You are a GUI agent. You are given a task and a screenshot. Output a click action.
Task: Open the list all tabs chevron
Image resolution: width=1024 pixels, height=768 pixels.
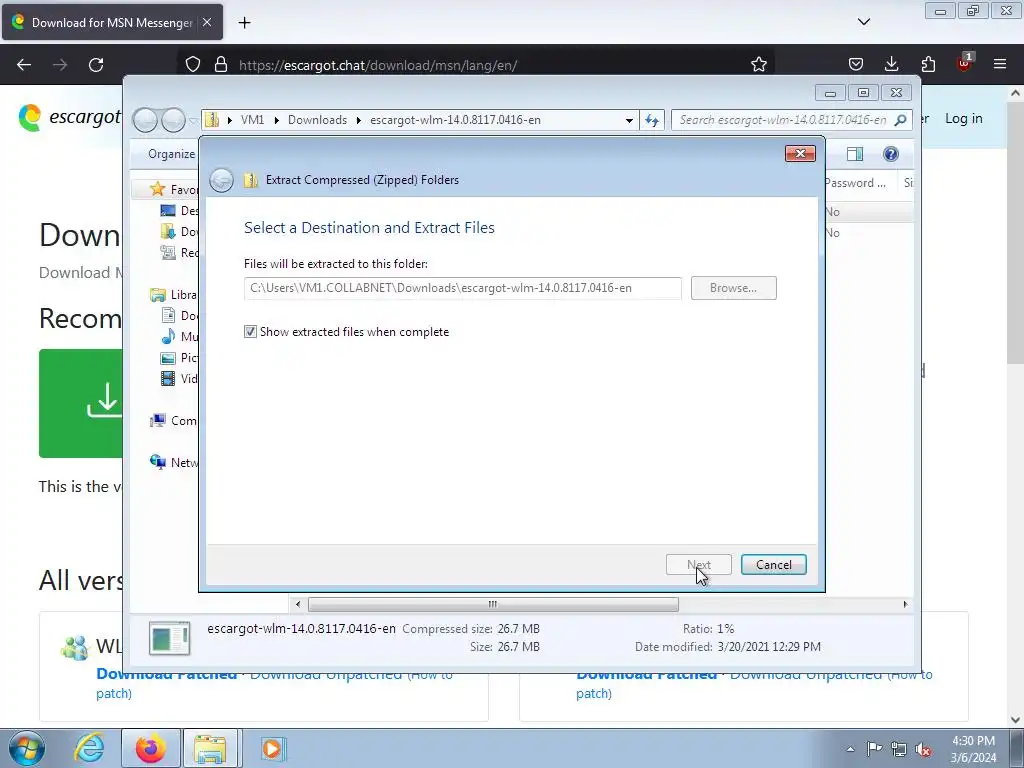pos(864,22)
